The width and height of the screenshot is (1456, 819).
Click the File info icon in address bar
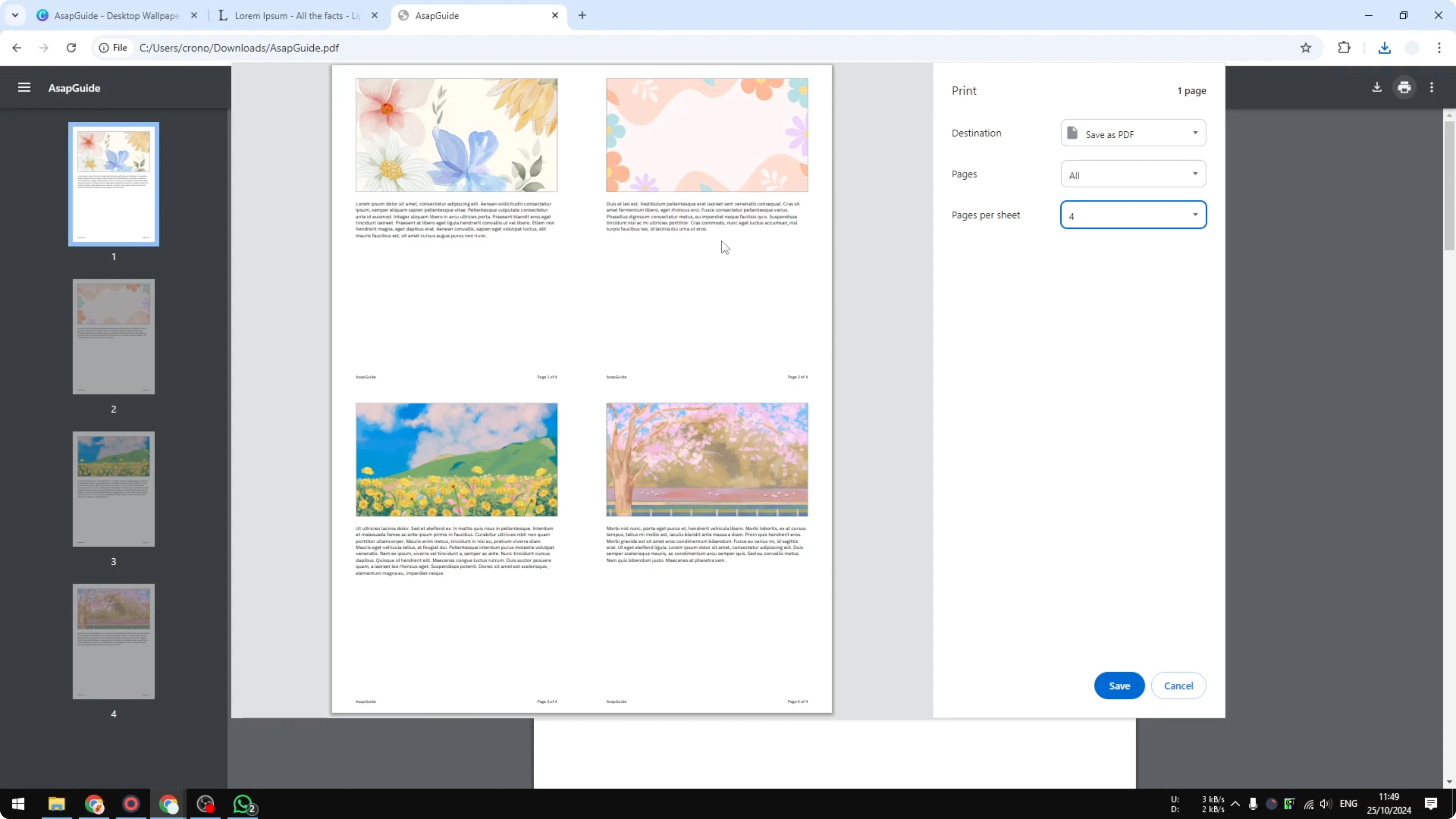[103, 47]
